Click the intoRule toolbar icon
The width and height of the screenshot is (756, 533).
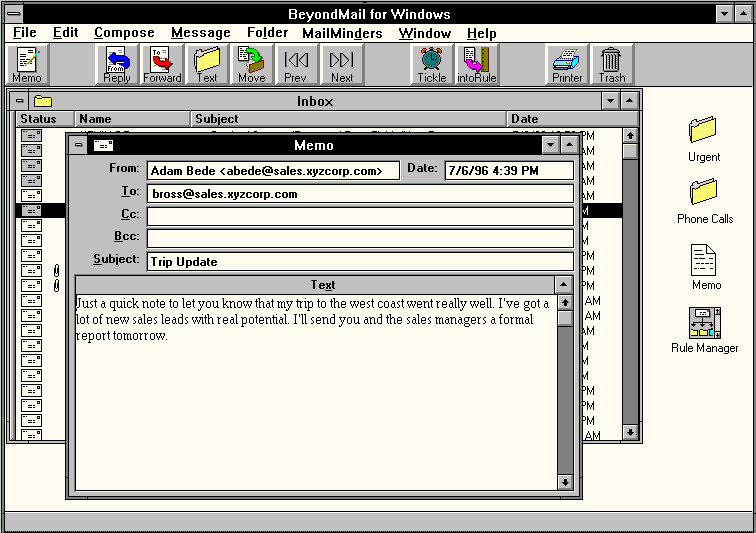click(476, 65)
